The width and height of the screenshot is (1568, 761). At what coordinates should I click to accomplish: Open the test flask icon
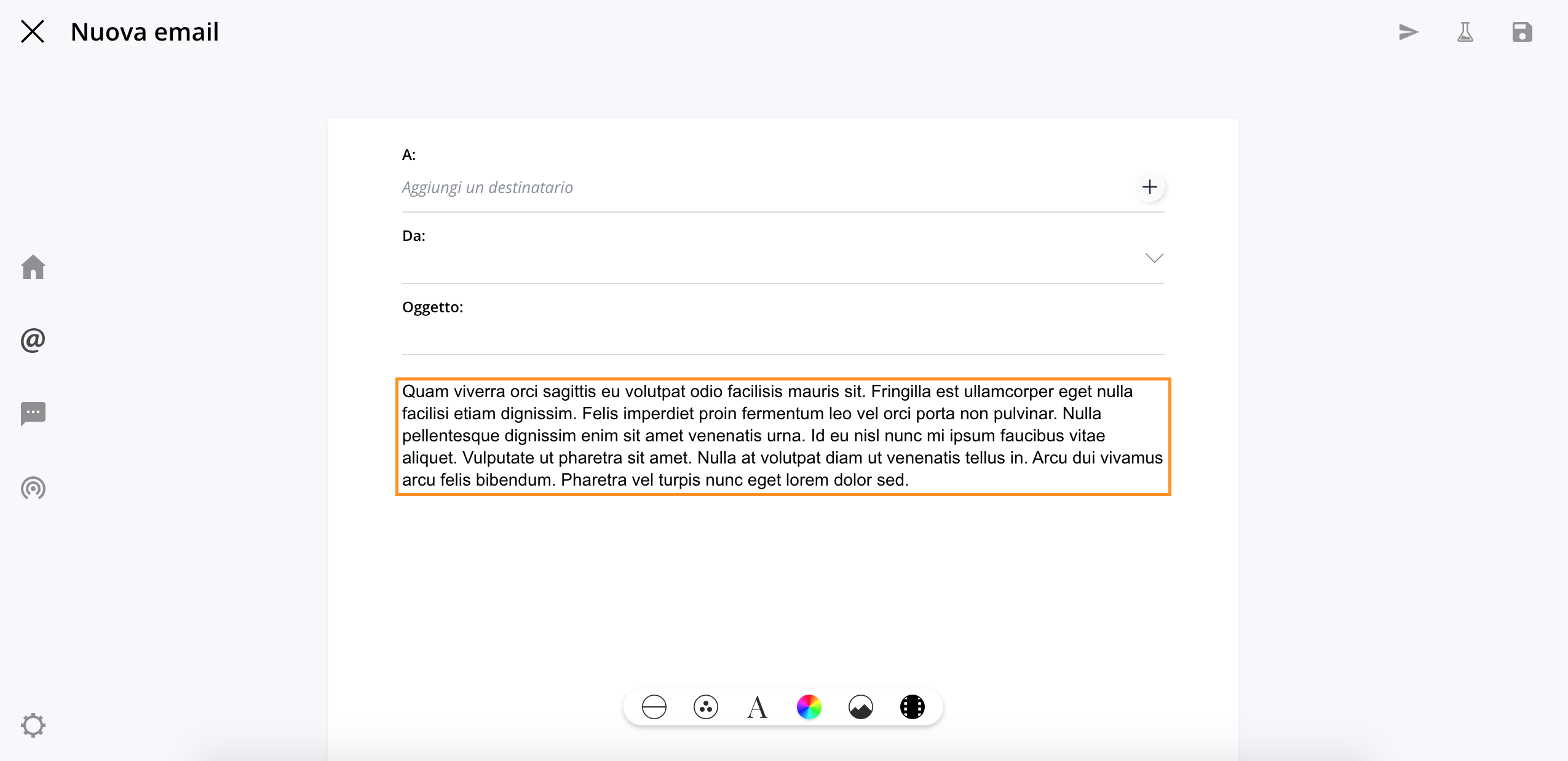click(1465, 32)
